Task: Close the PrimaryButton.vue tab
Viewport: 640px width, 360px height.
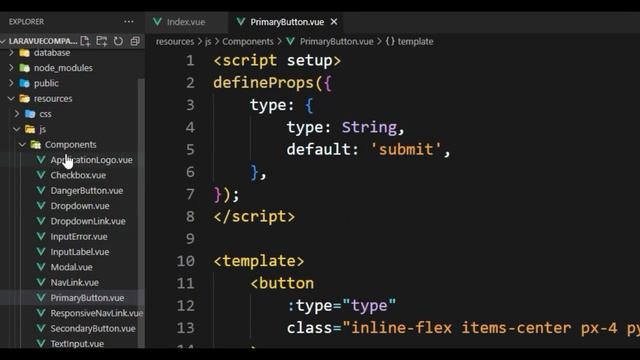Action: tap(334, 22)
